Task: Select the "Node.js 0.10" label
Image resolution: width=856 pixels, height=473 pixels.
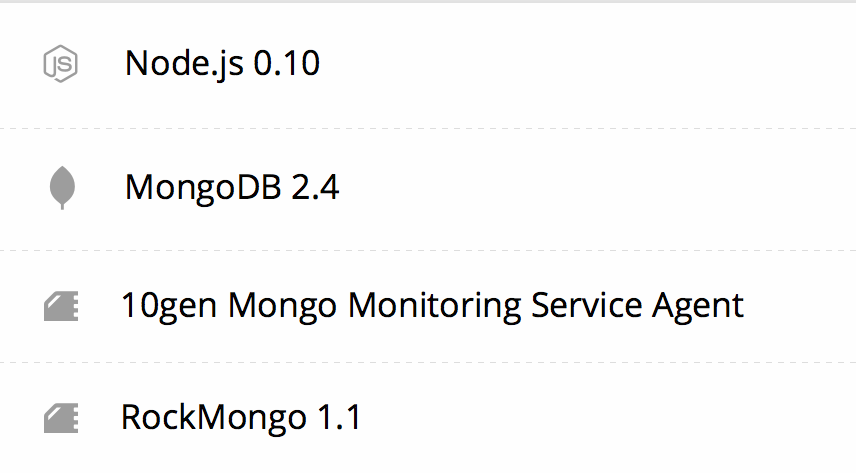Action: point(222,64)
